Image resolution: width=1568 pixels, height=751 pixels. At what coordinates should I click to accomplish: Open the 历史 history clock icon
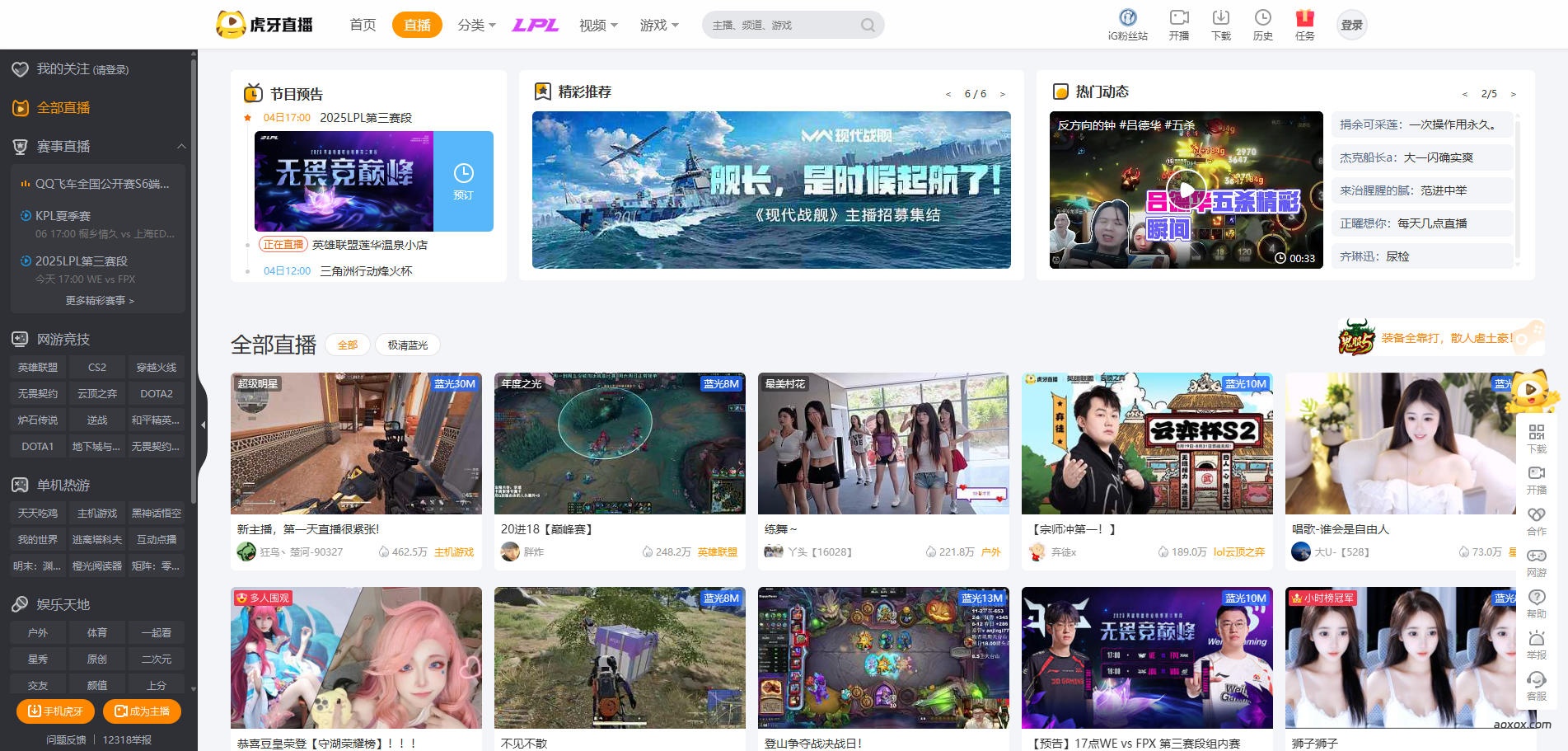(x=1263, y=17)
